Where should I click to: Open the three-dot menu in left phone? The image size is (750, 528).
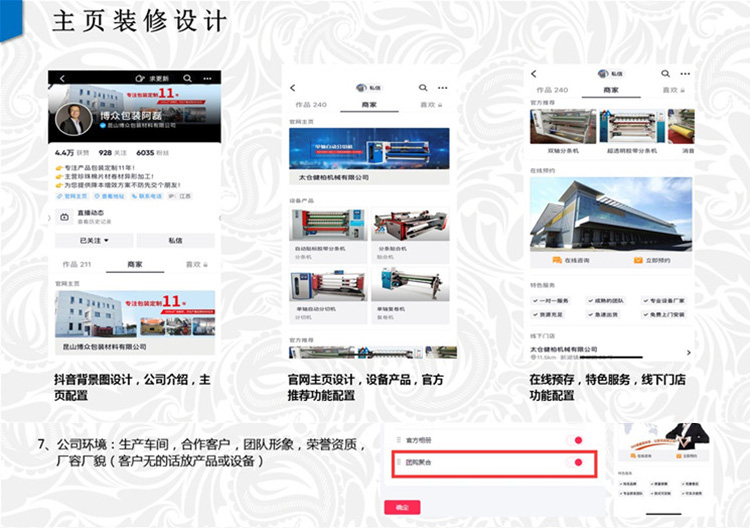coord(207,78)
